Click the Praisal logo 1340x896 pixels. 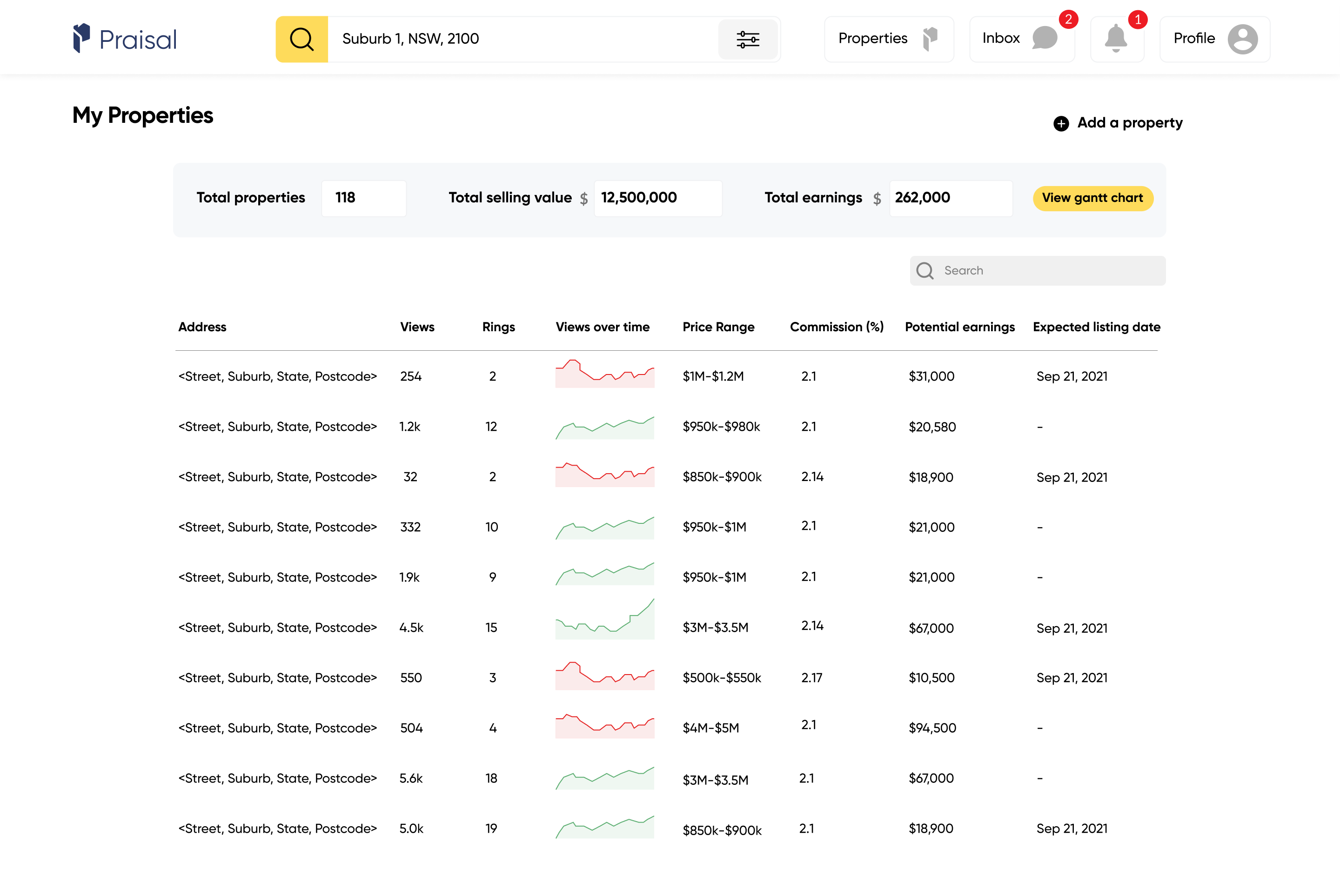[125, 39]
